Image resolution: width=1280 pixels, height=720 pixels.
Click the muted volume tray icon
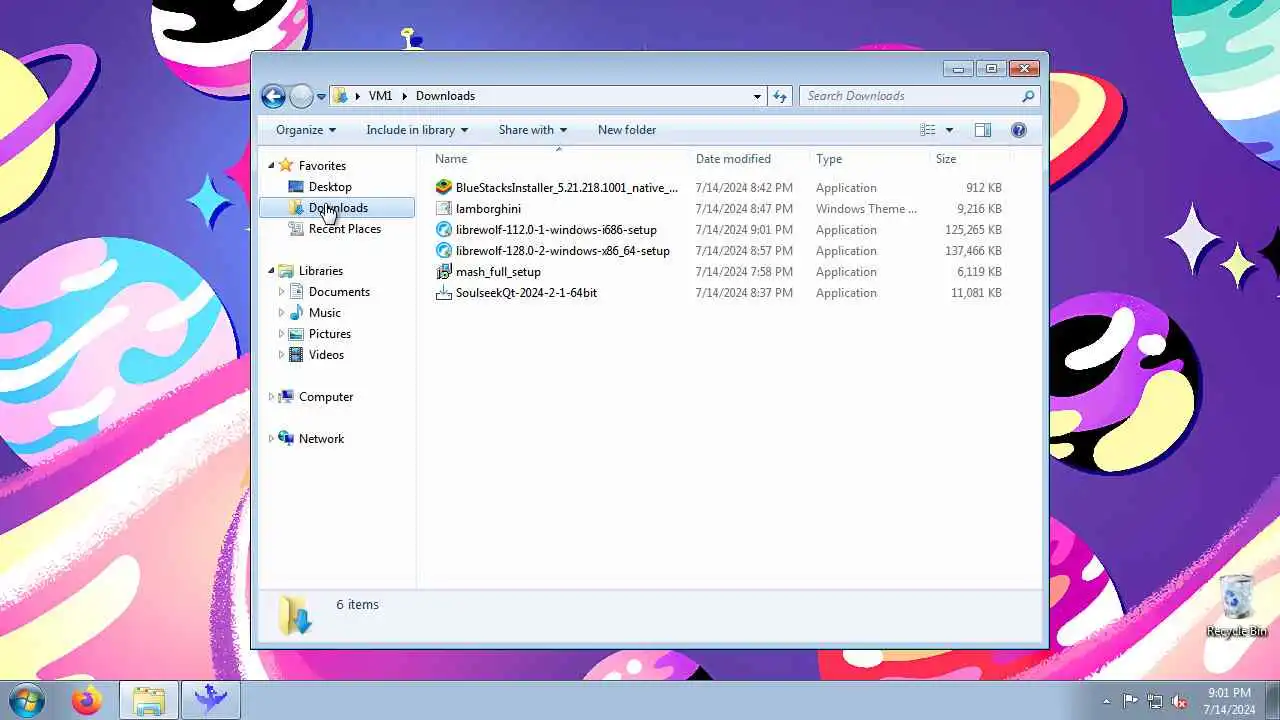click(x=1180, y=701)
